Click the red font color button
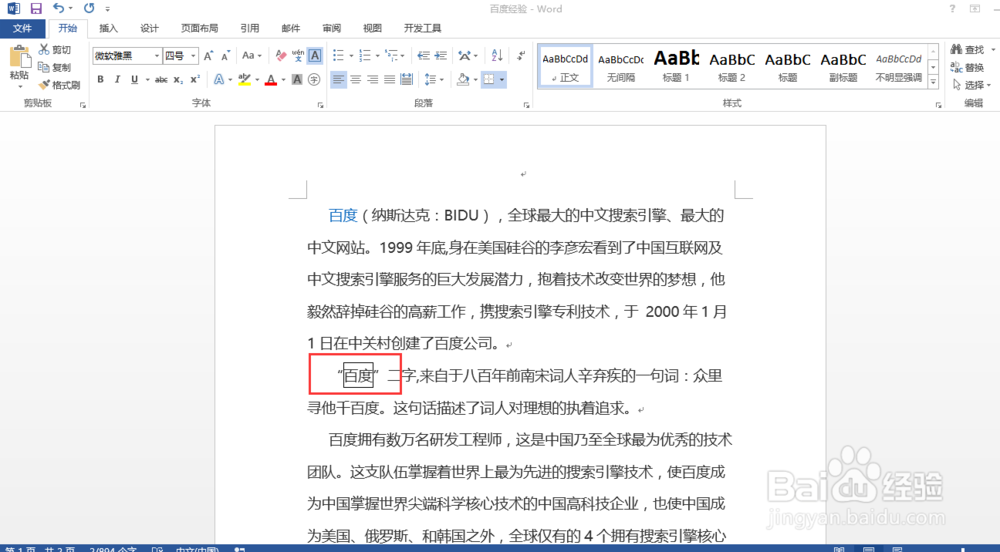The width and height of the screenshot is (1000, 552). (271, 80)
